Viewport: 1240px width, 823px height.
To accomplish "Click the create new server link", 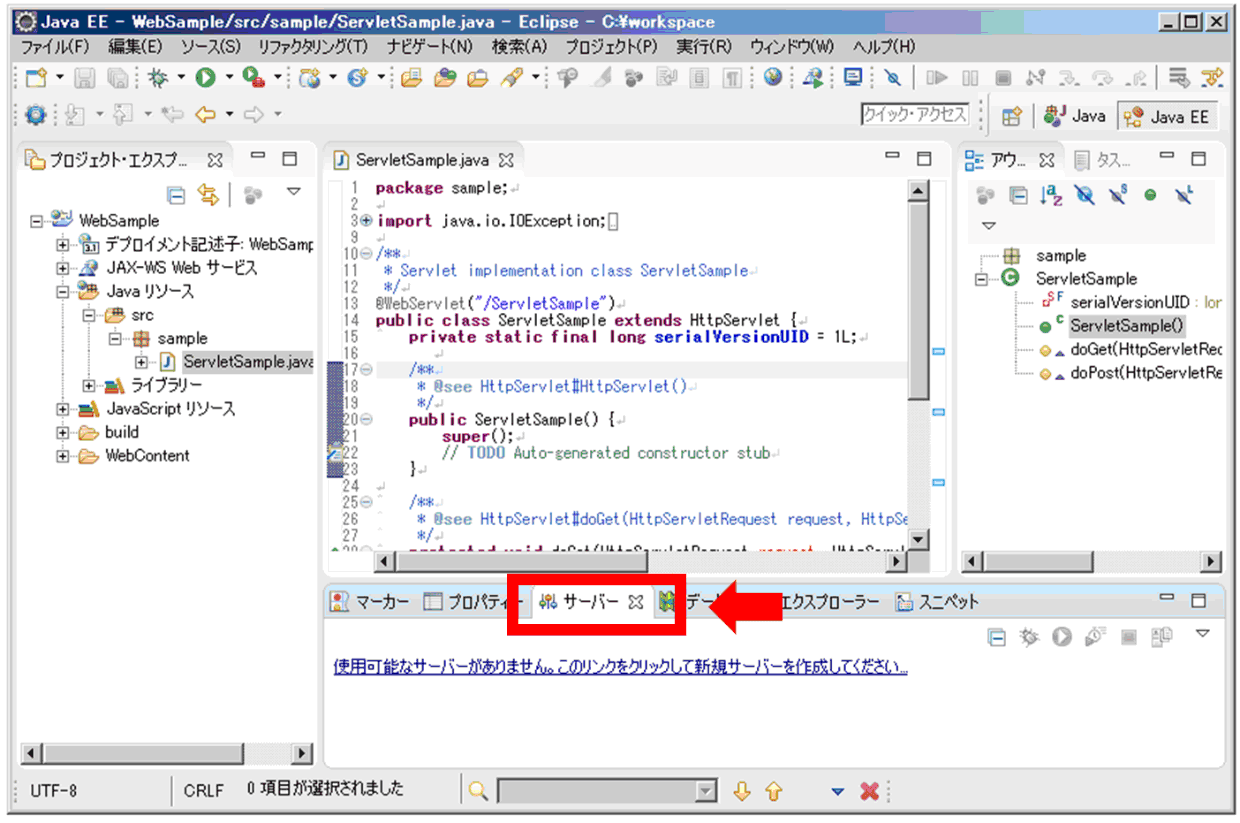I will coord(620,667).
